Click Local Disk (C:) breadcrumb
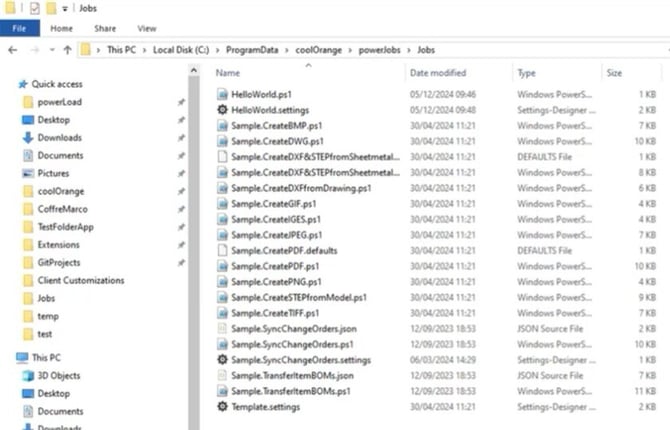The width and height of the screenshot is (670, 430). click(x=181, y=50)
